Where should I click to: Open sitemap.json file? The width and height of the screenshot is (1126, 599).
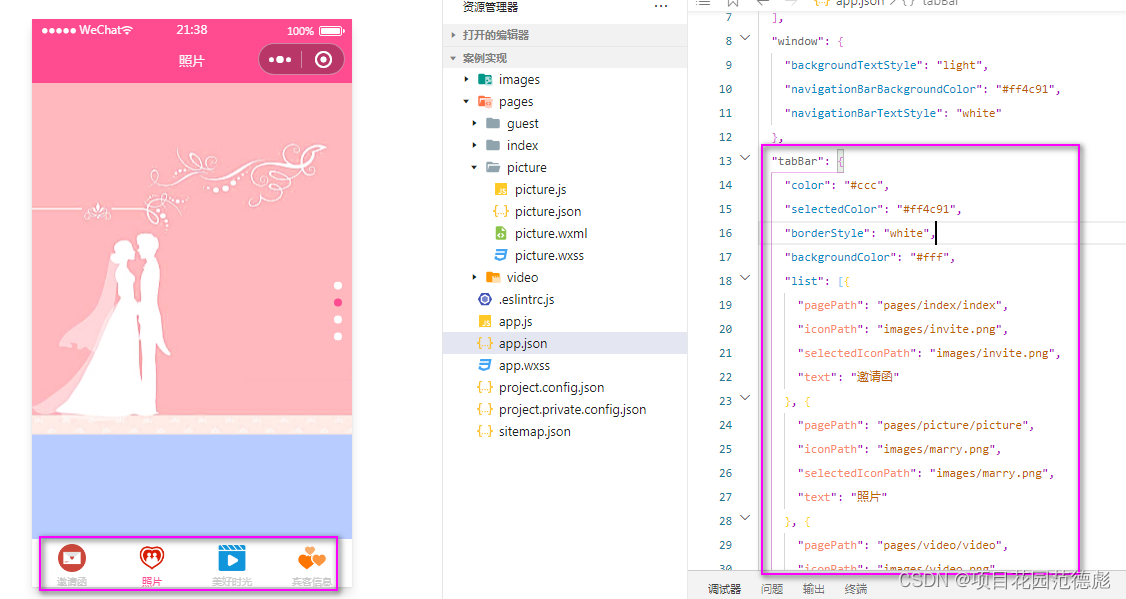click(535, 432)
